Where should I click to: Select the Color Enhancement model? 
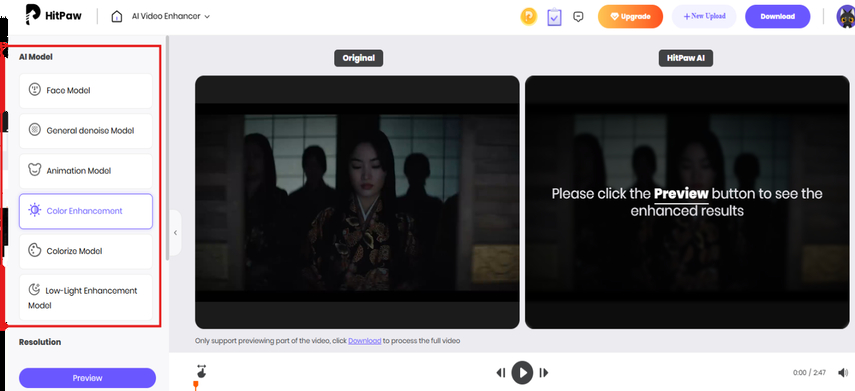pyautogui.click(x=86, y=211)
